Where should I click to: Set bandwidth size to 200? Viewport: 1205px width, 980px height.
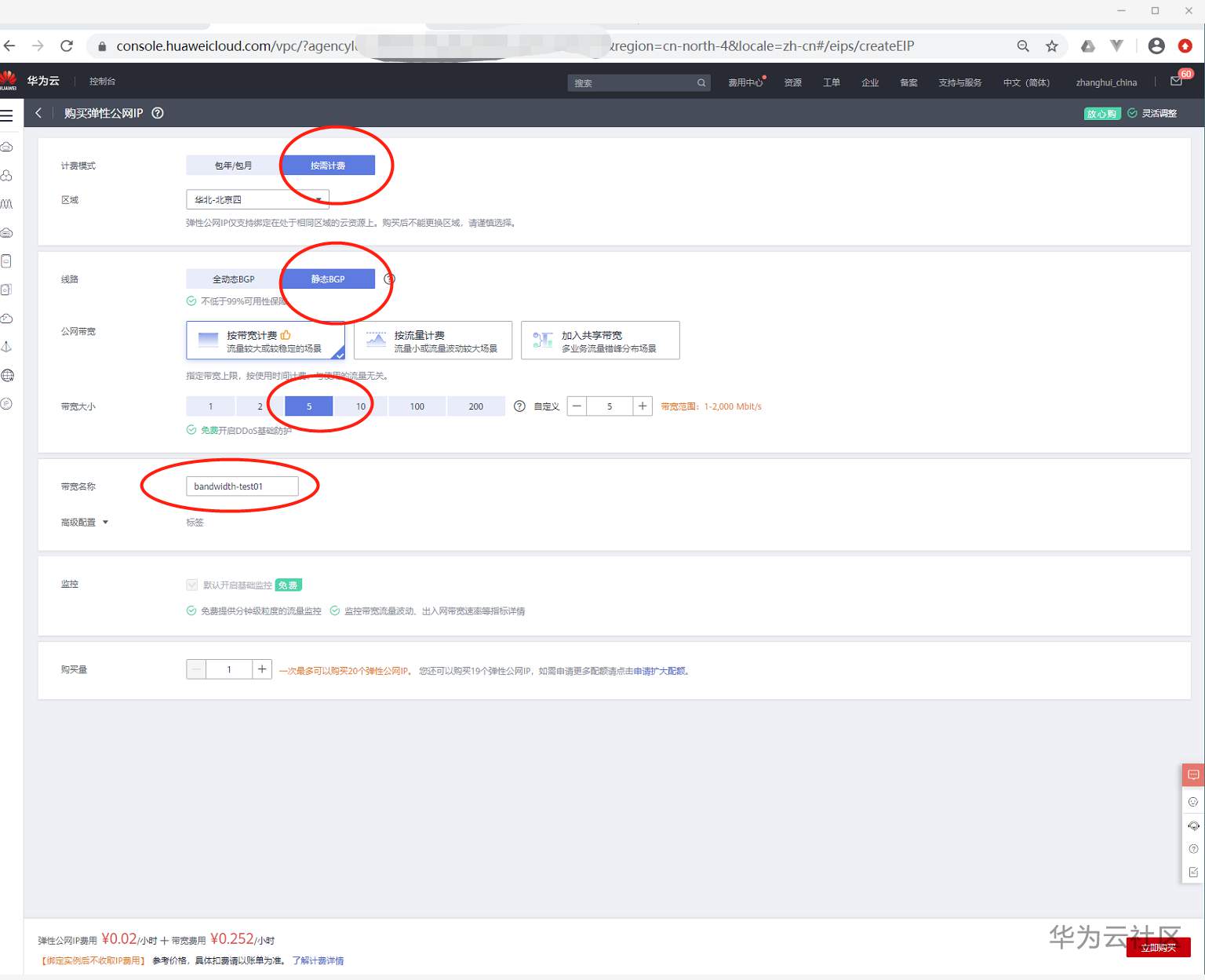pos(476,406)
